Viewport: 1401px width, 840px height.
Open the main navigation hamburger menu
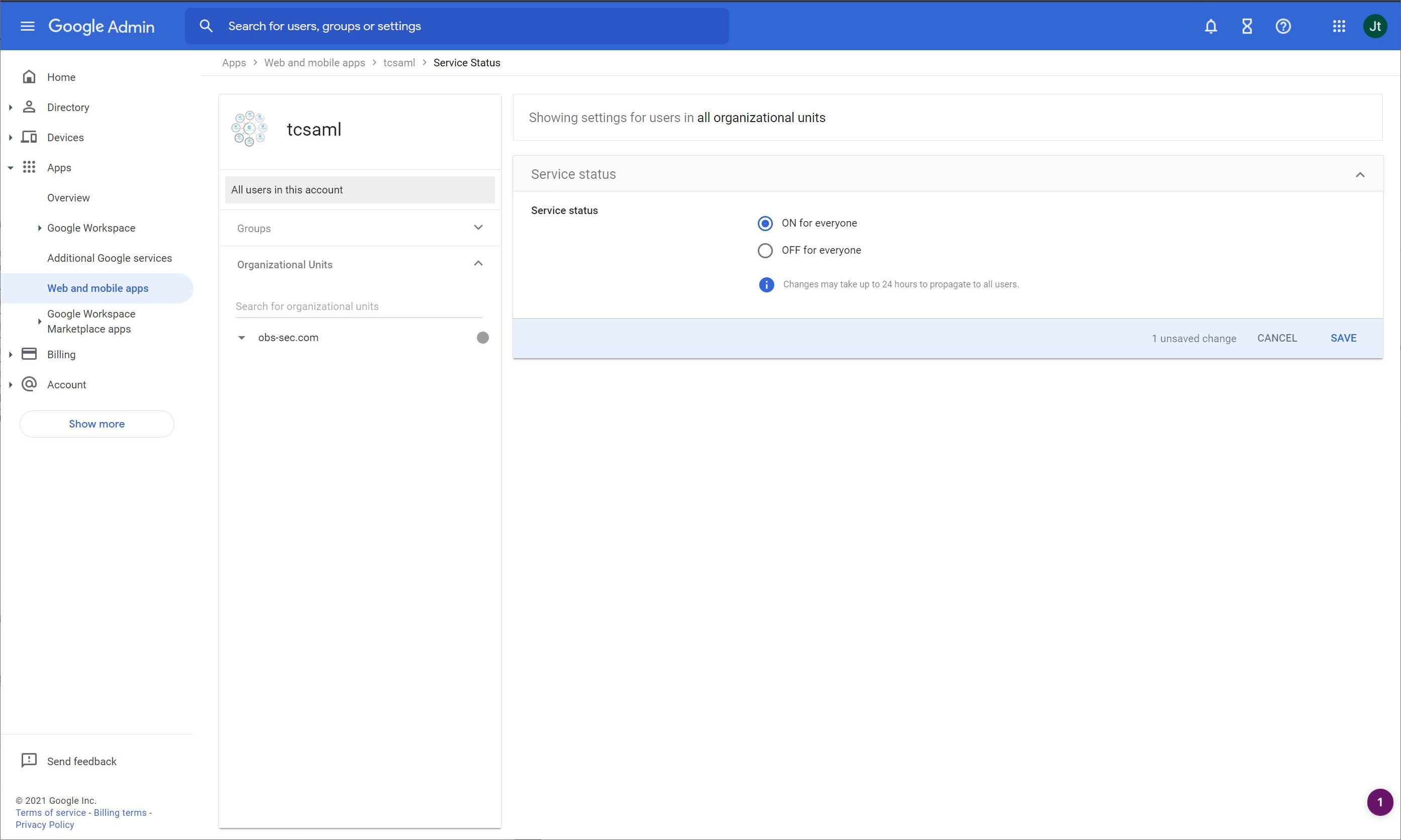(27, 26)
